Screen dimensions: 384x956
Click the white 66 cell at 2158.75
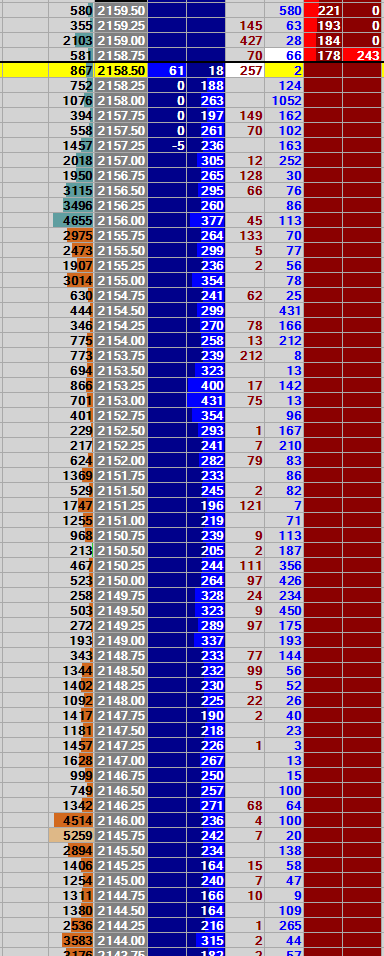click(x=284, y=55)
